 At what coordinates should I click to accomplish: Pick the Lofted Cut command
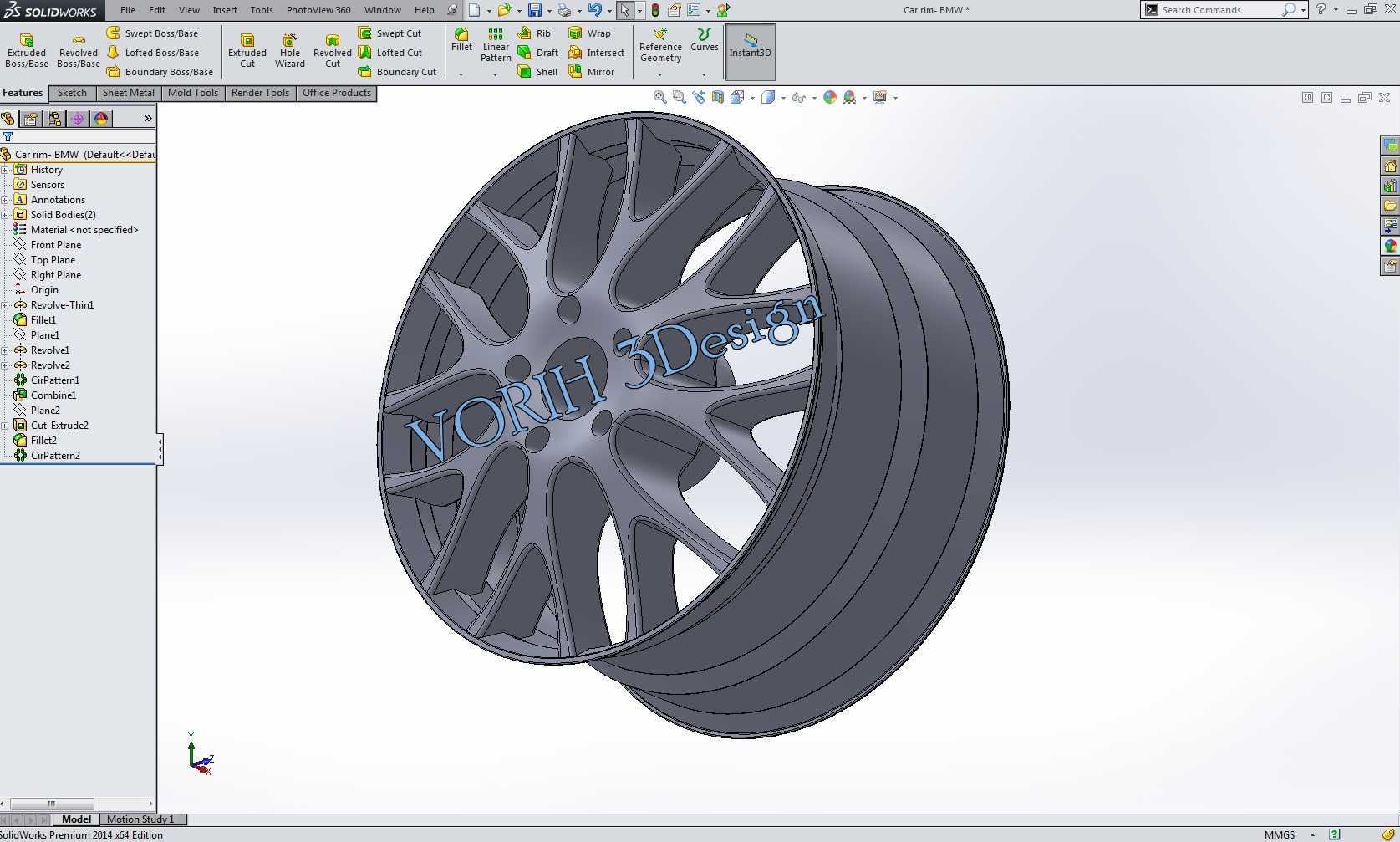pos(390,53)
